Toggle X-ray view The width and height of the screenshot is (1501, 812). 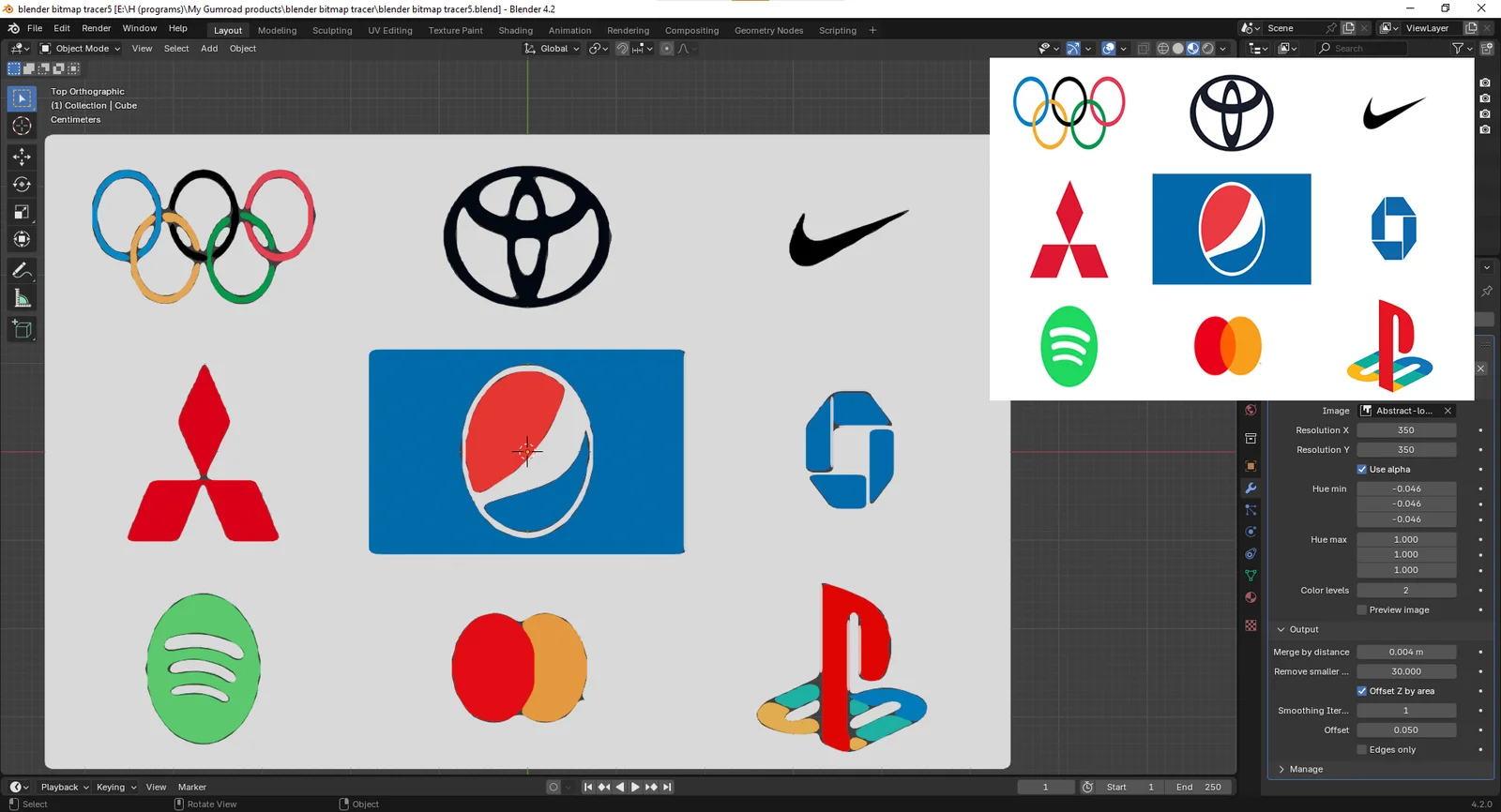[1143, 49]
